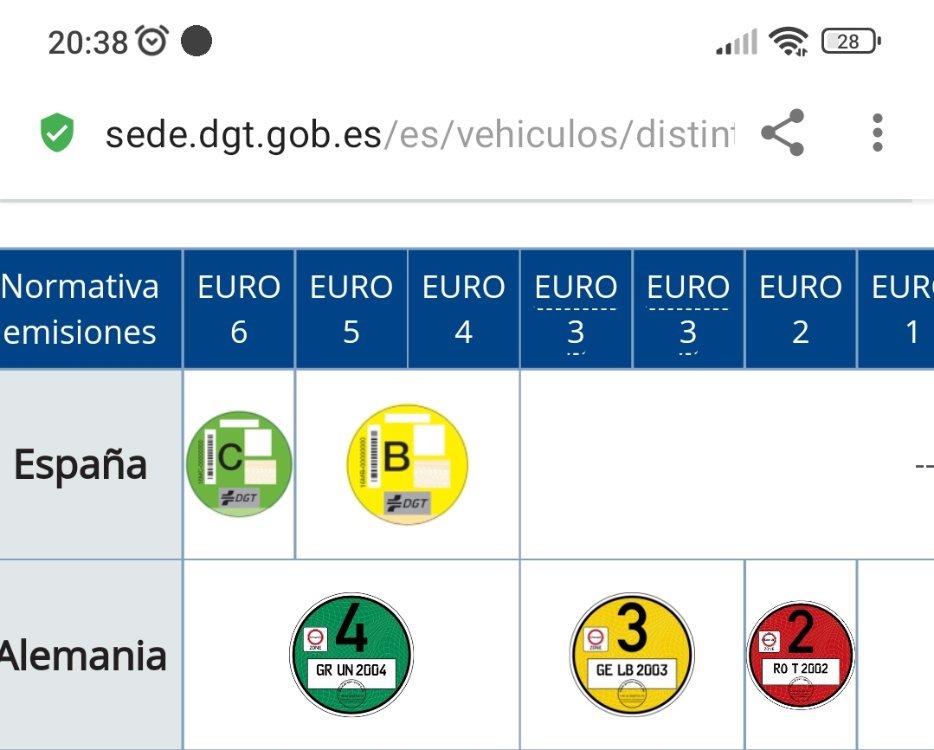The image size is (934, 750).
Task: Select the EURO 6 column header
Action: [239, 309]
